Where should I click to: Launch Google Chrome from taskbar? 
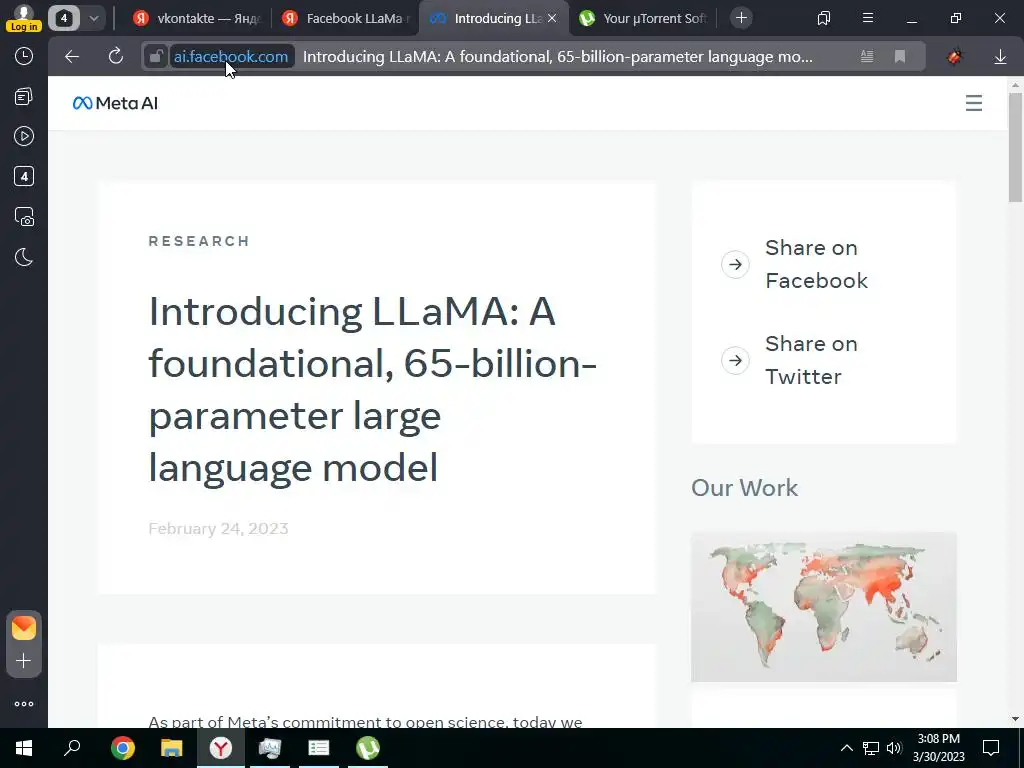(123, 748)
